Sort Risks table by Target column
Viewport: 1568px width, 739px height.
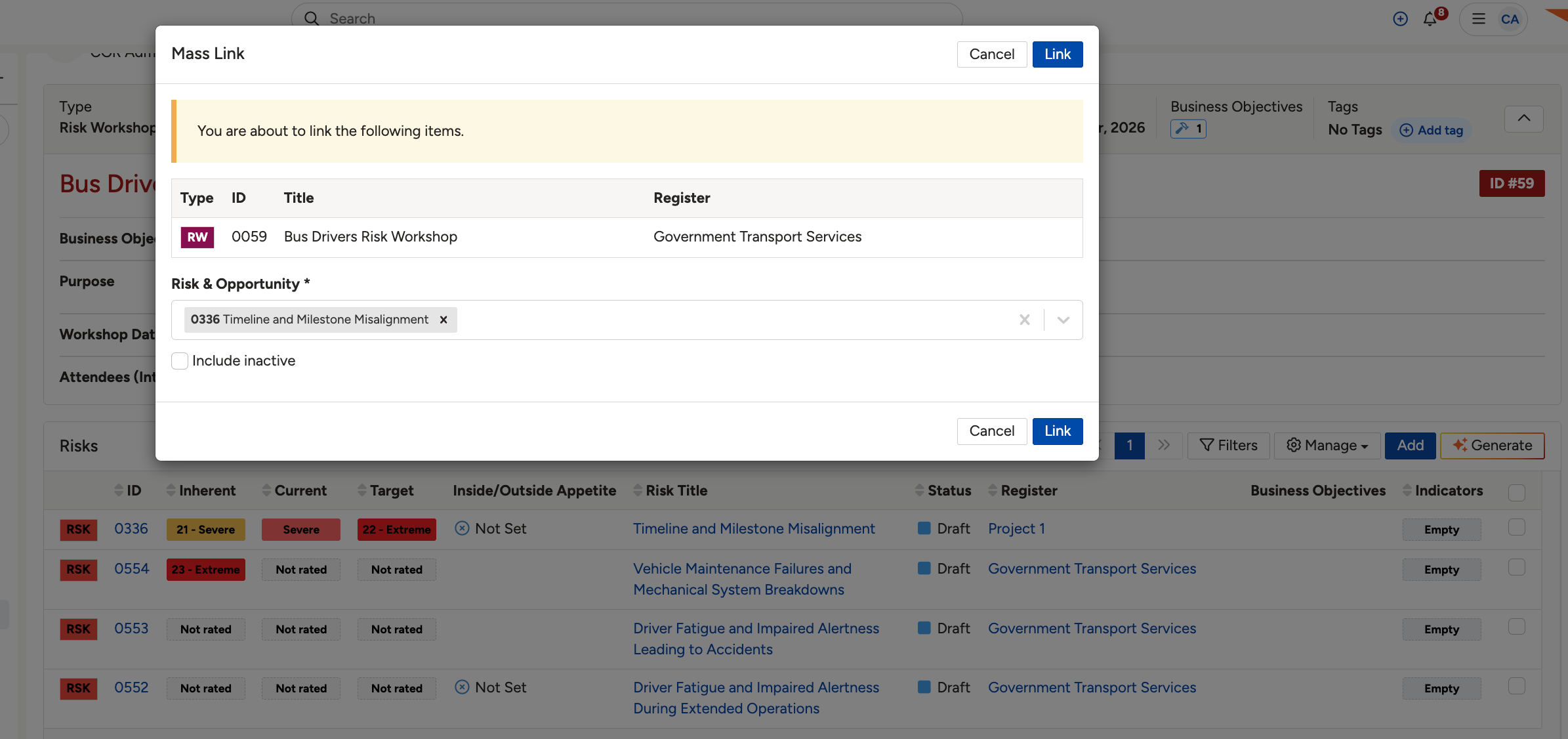click(386, 491)
